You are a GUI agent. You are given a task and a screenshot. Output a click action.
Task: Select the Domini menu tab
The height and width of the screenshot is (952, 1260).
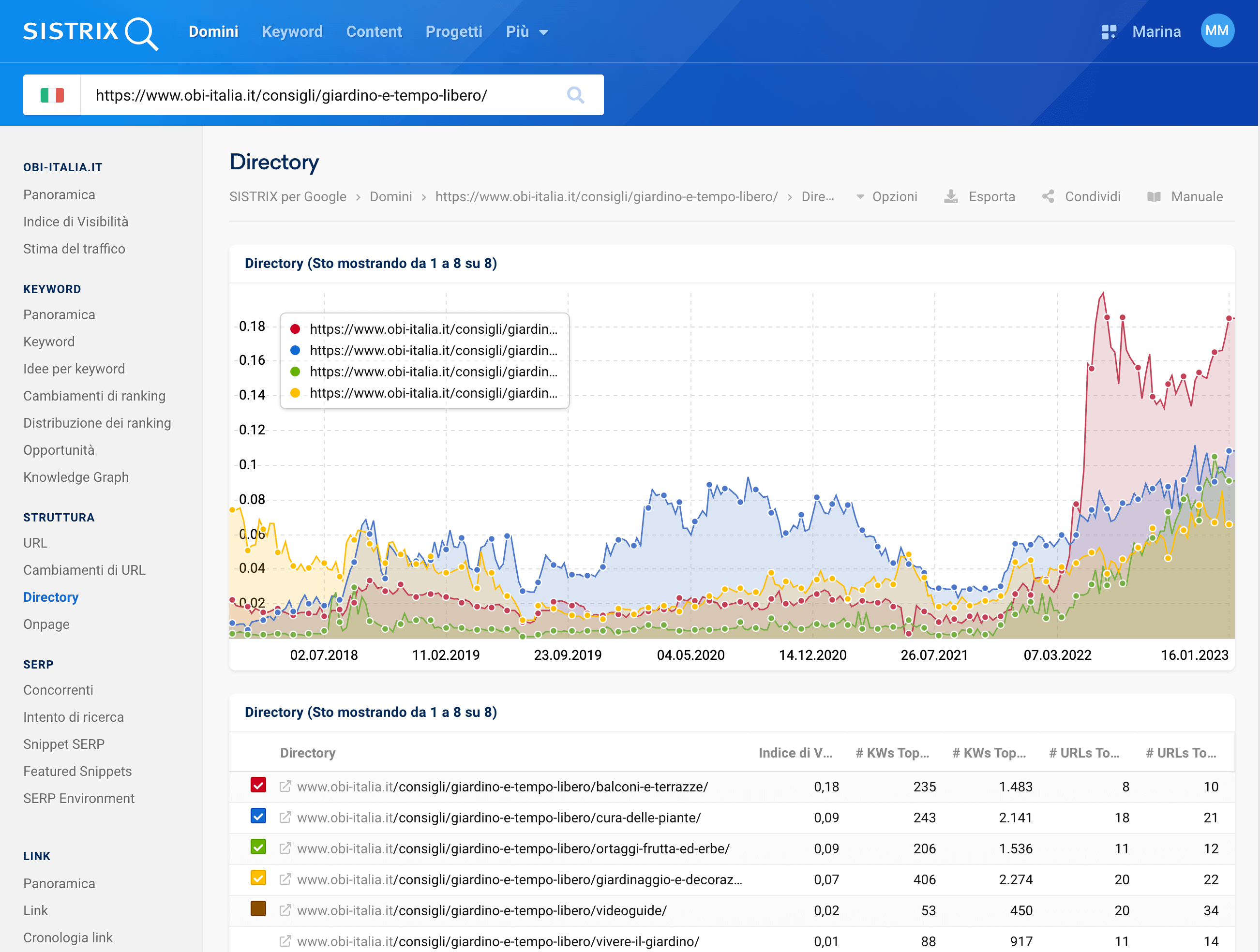pyautogui.click(x=213, y=31)
